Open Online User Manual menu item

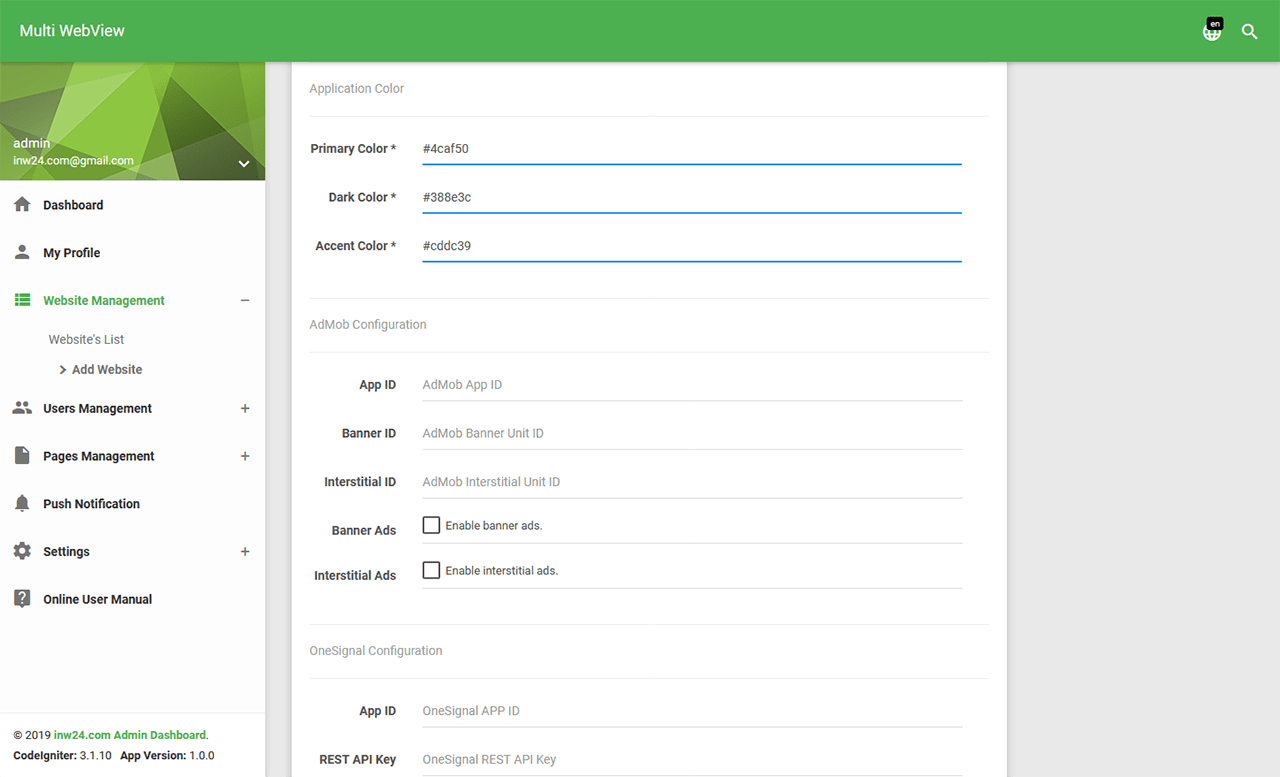tap(98, 600)
